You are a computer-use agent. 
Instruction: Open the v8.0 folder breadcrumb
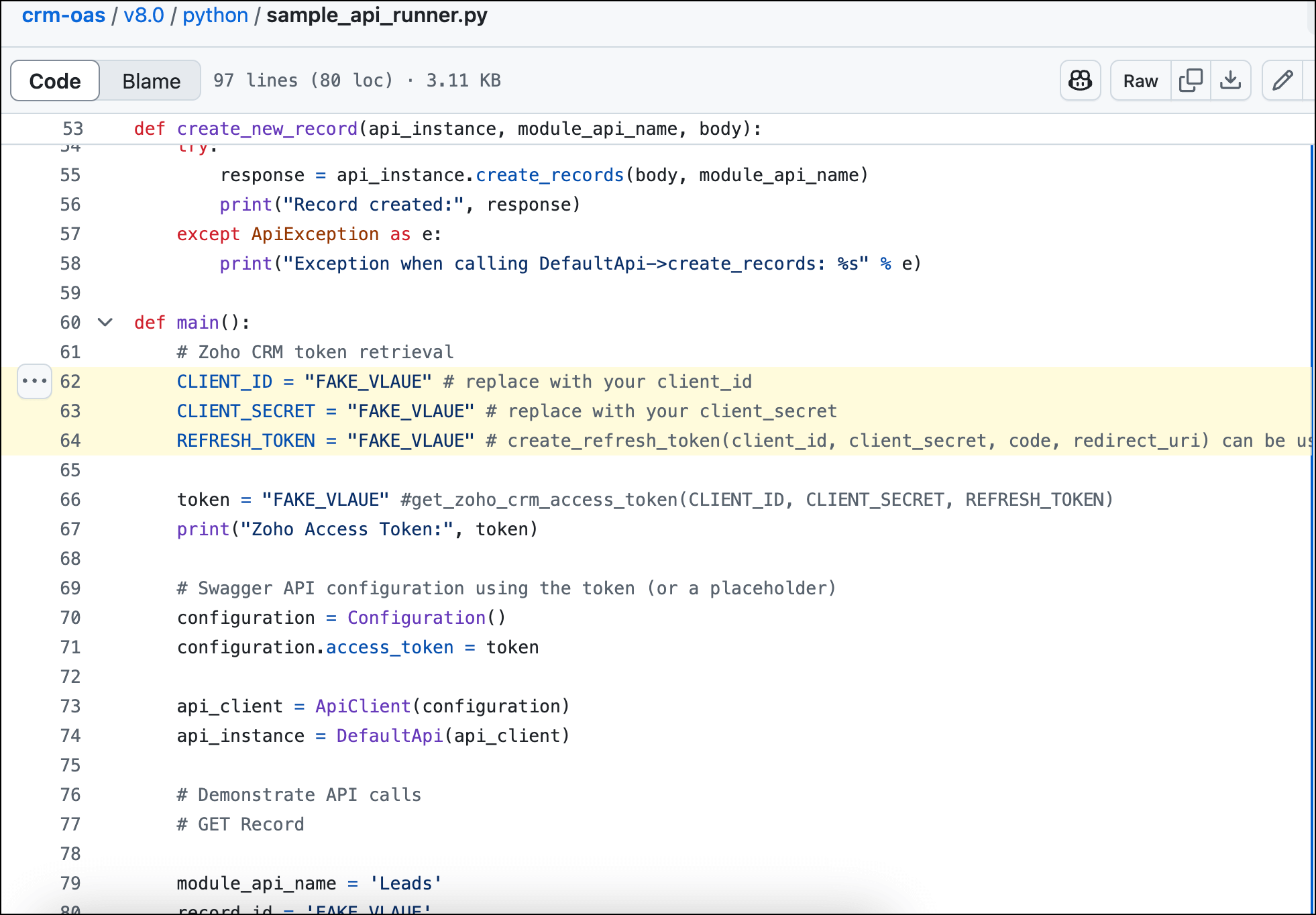point(144,15)
